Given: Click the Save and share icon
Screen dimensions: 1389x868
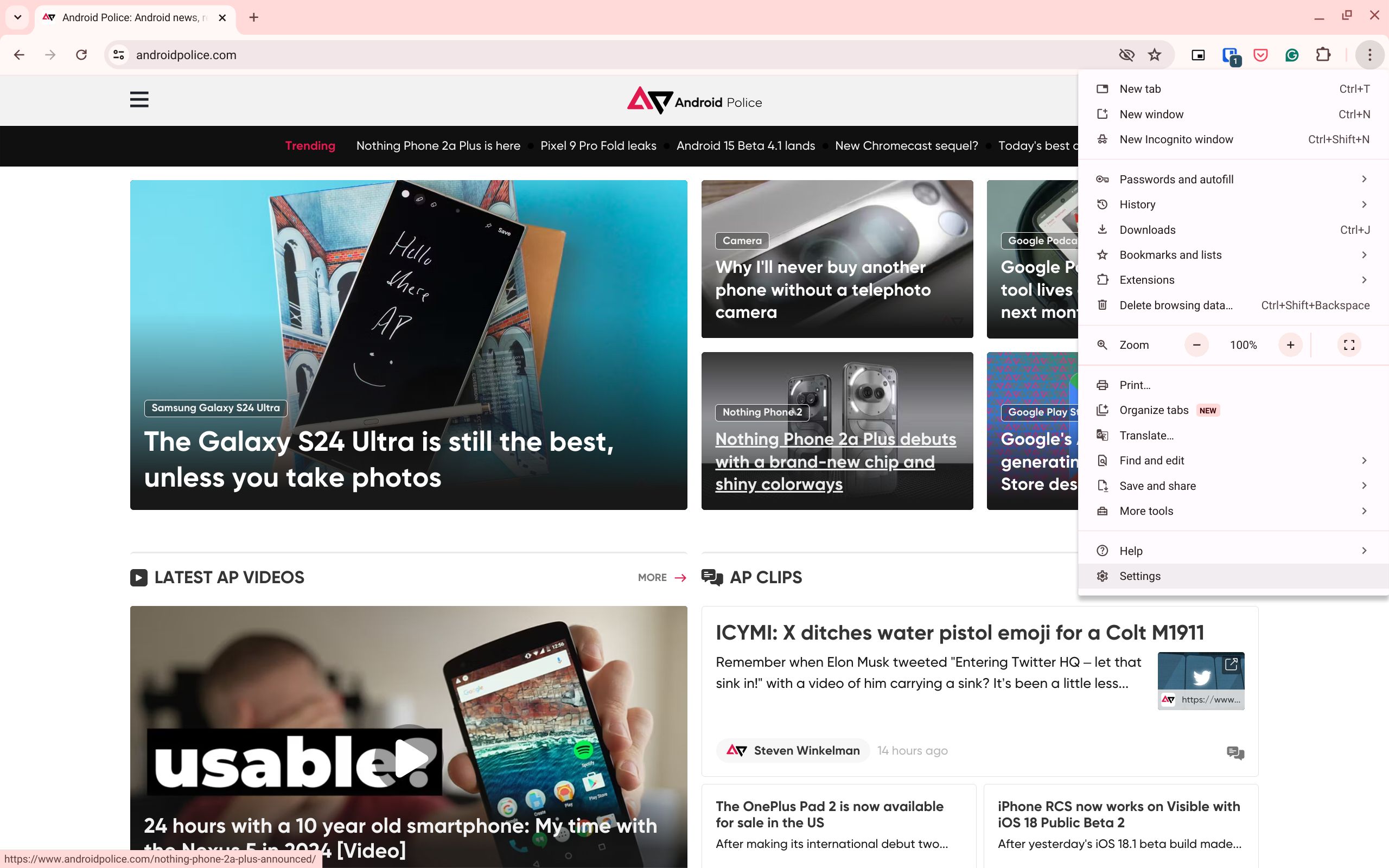Looking at the screenshot, I should coord(1102,485).
